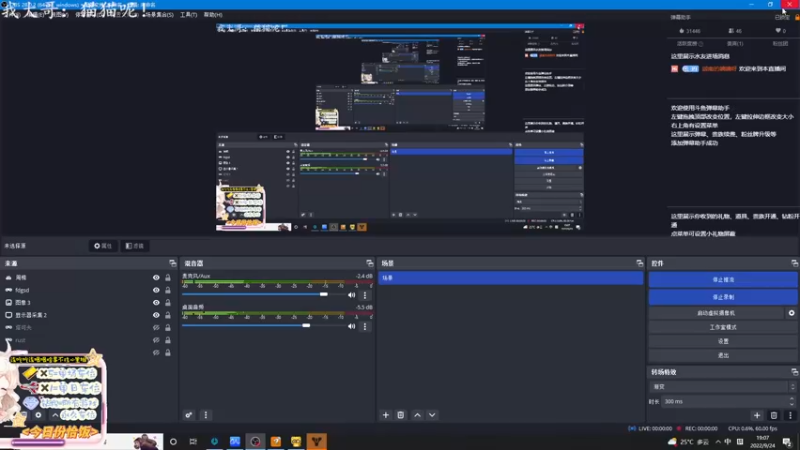
Task: Open the OBS Studio taskbar icon
Action: coord(255,441)
